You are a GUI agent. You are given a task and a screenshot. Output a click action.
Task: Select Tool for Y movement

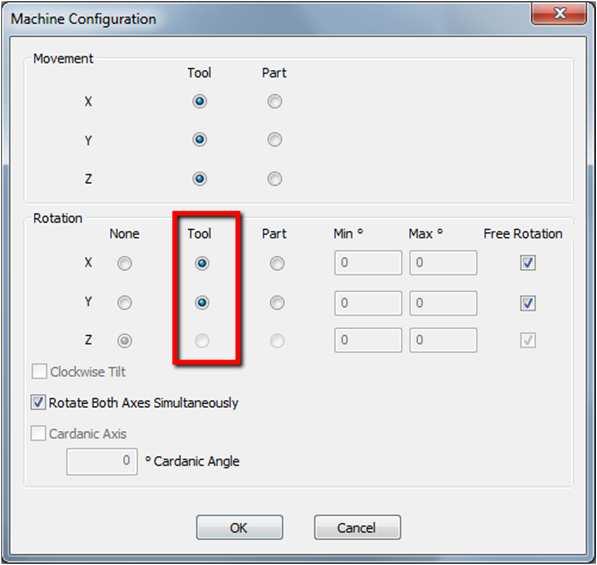(200, 140)
